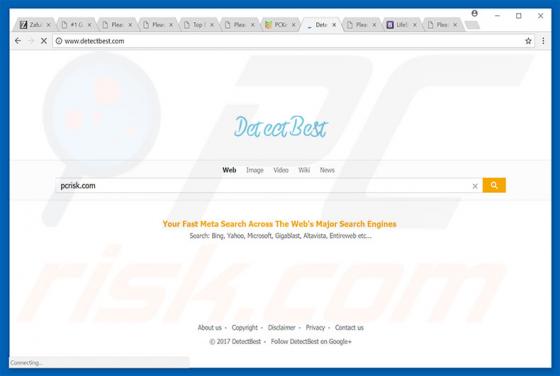
Task: Minimize the browser window
Action: coord(497,16)
